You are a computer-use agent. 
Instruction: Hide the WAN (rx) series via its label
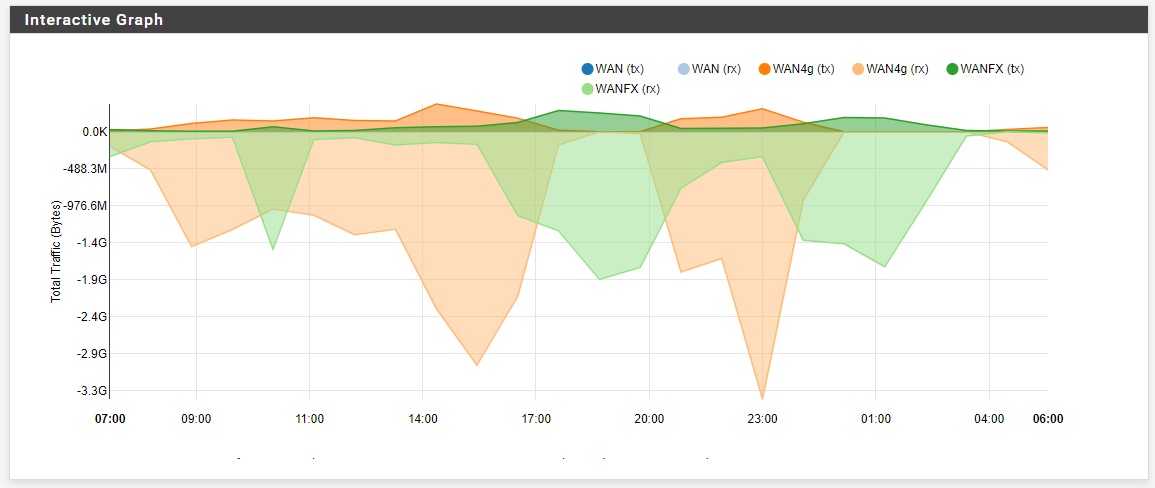click(717, 69)
